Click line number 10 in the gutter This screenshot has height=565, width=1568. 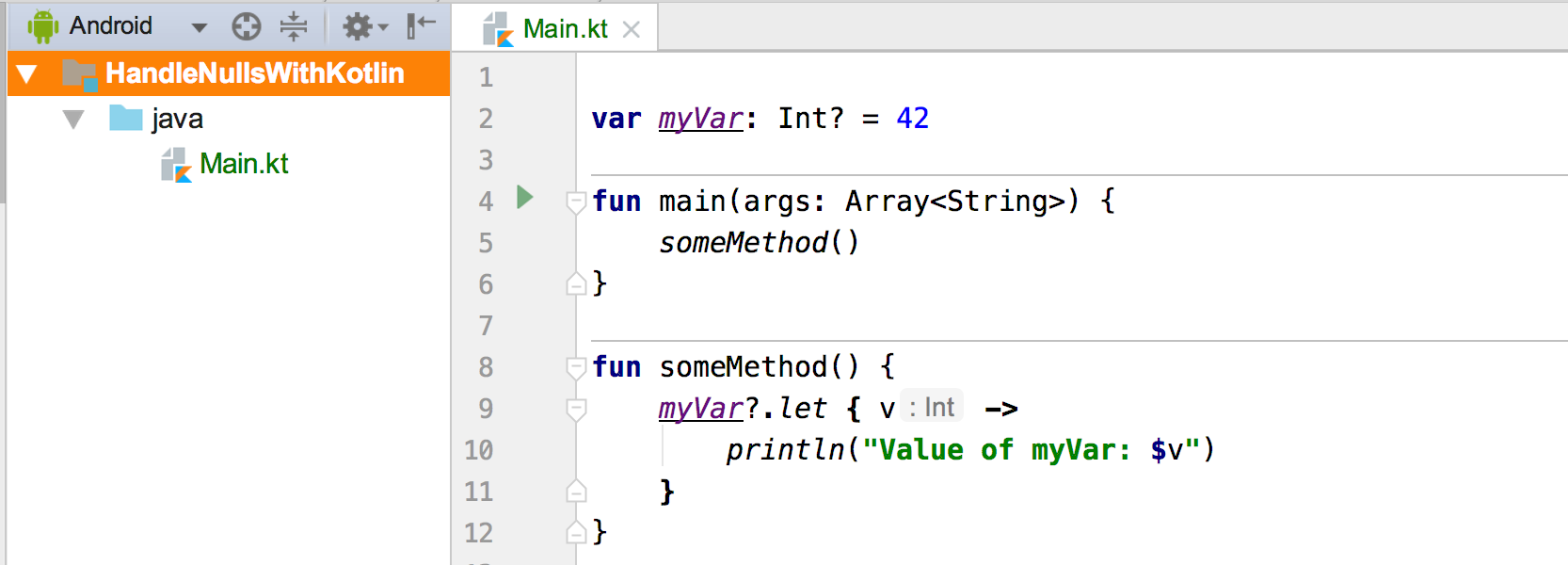tap(478, 450)
